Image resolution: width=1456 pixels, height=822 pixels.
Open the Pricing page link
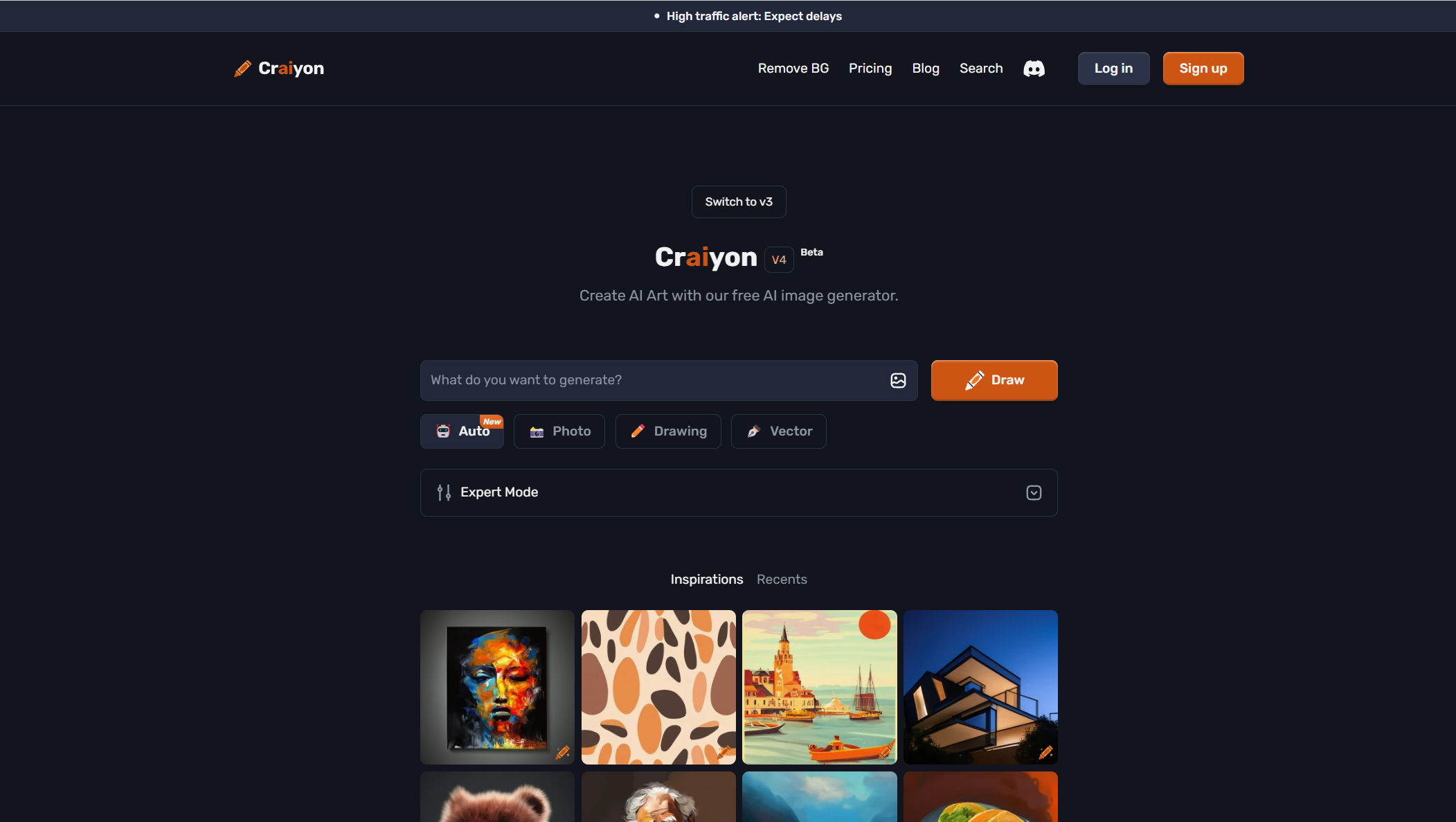(870, 68)
